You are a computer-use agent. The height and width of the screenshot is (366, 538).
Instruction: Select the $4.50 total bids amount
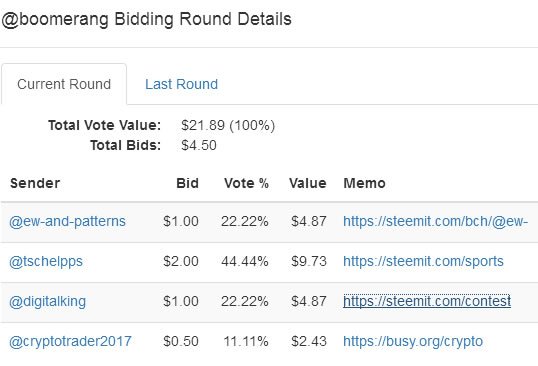pyautogui.click(x=199, y=145)
